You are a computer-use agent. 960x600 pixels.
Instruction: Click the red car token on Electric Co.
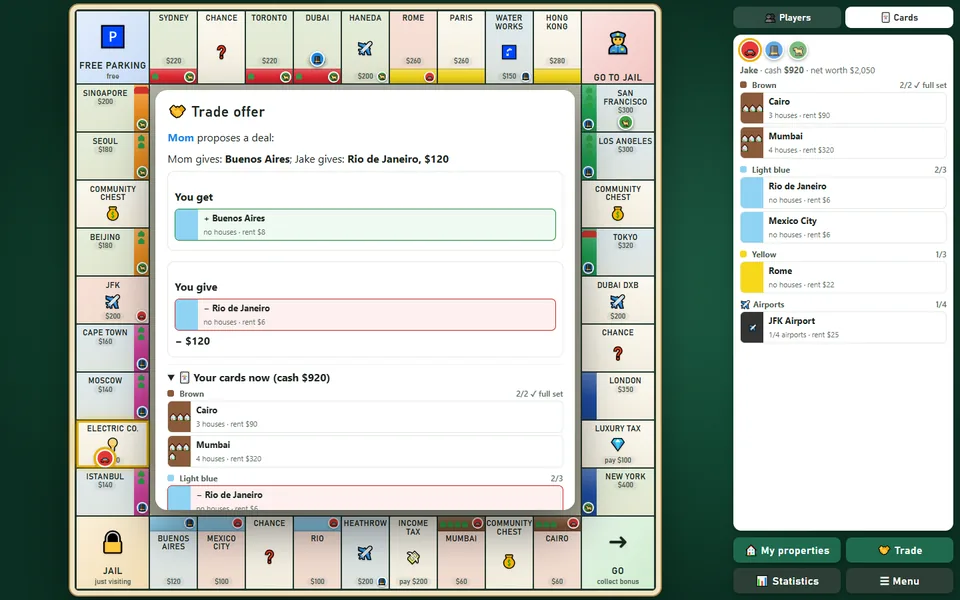105,458
